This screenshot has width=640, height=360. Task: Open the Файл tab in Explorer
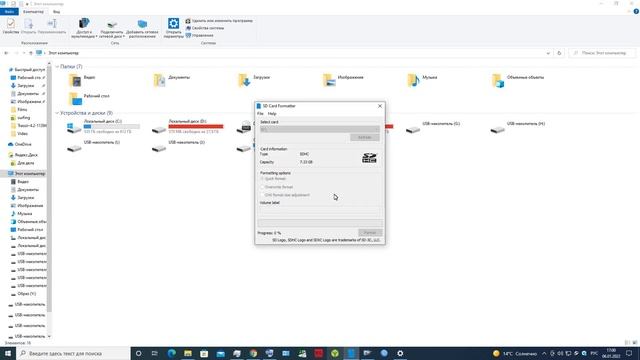9,11
